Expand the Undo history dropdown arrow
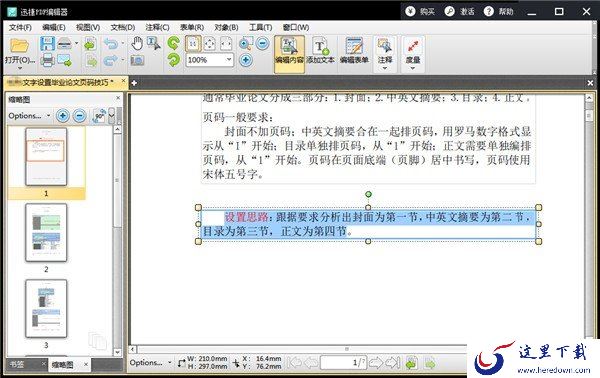Viewport: 600px width, 378px height. point(122,43)
